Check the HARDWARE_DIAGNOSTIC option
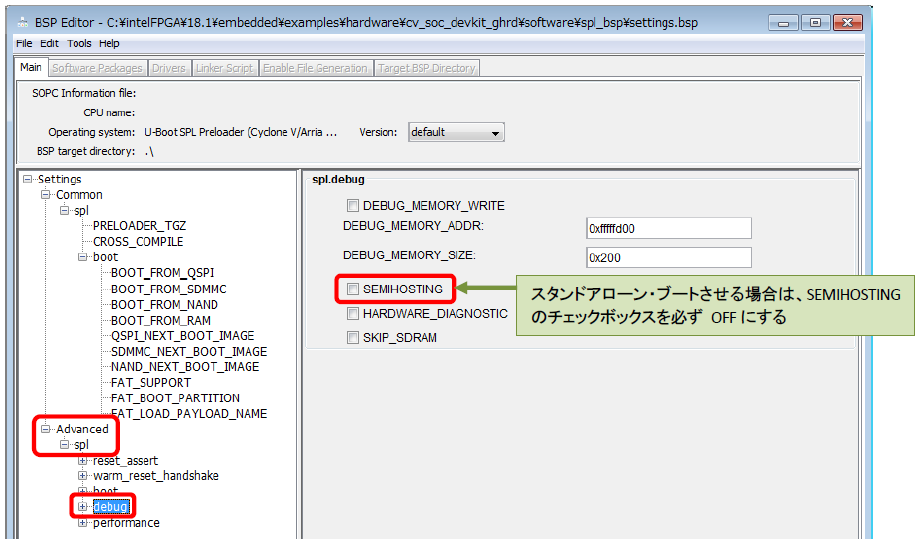 pos(352,314)
